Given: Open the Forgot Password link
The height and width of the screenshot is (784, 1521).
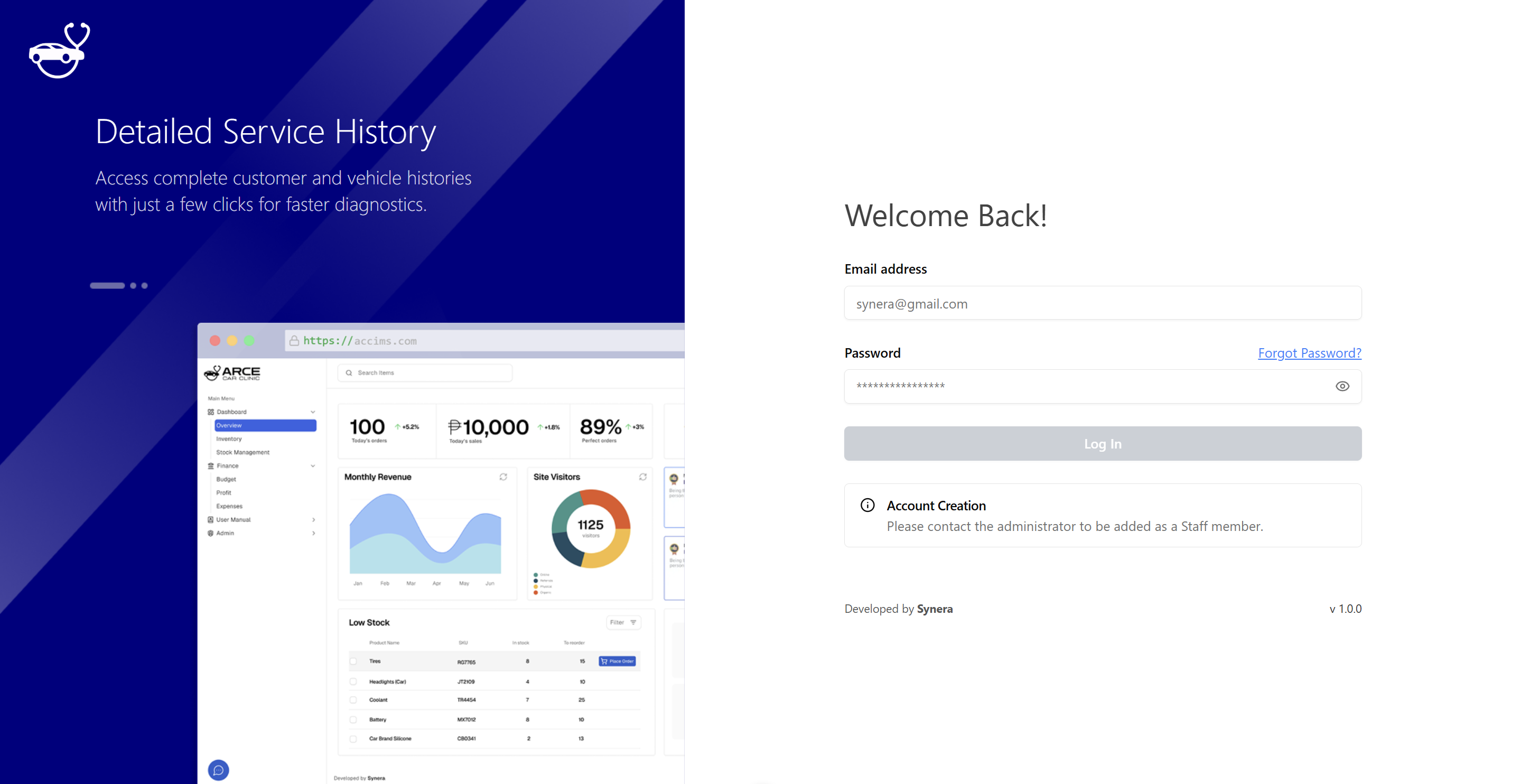Looking at the screenshot, I should [x=1309, y=353].
